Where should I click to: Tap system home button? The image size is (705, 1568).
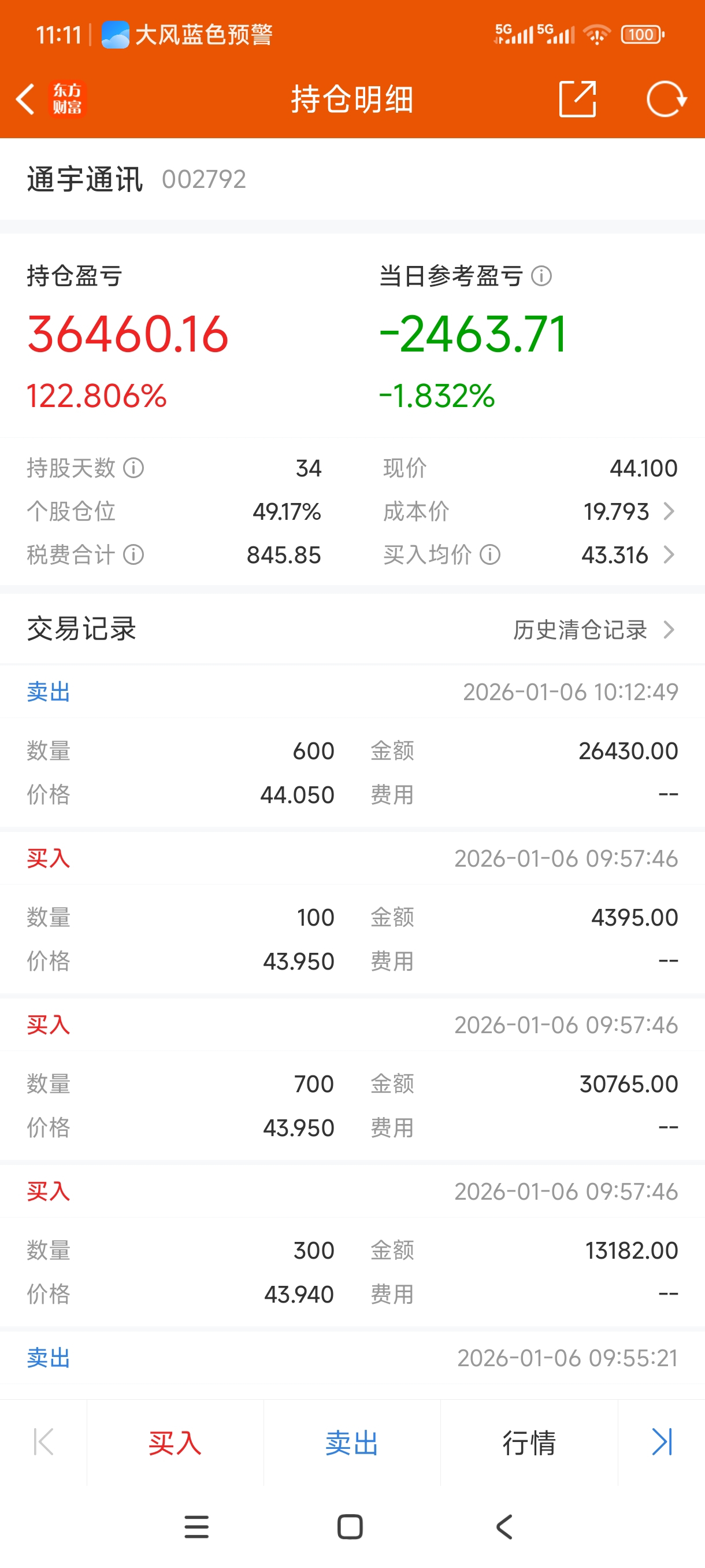coord(350,1527)
